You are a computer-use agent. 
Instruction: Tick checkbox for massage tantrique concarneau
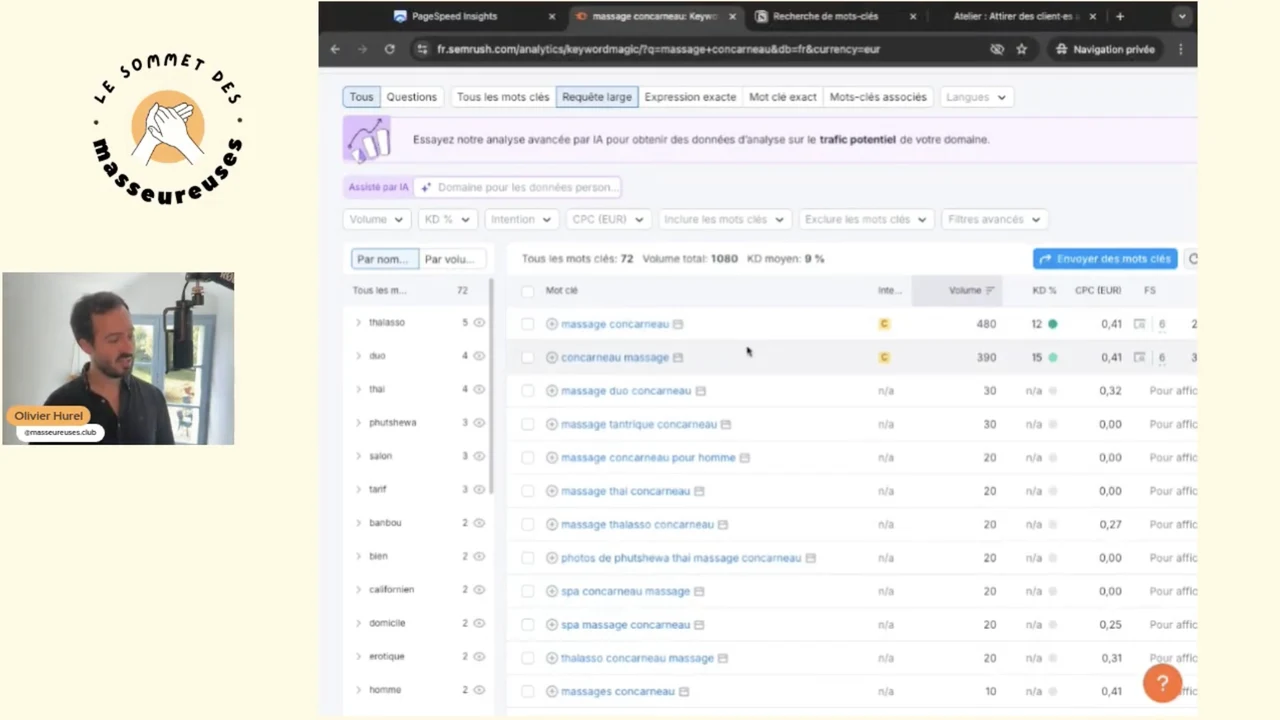pyautogui.click(x=527, y=424)
